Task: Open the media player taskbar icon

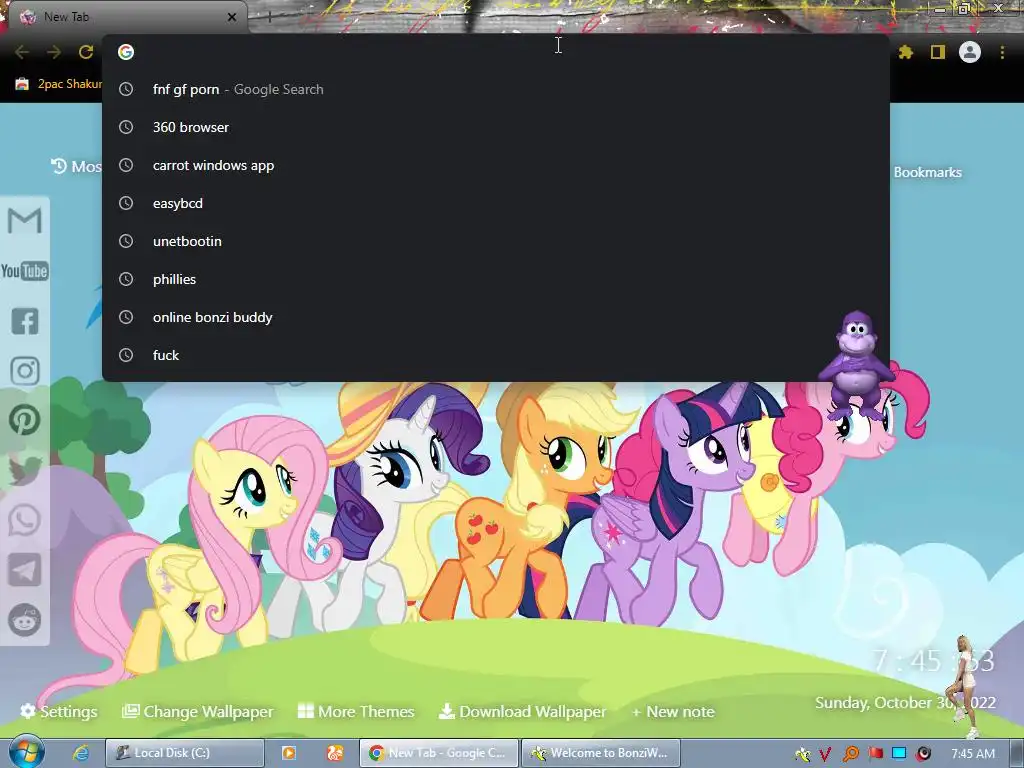Action: pyautogui.click(x=288, y=753)
